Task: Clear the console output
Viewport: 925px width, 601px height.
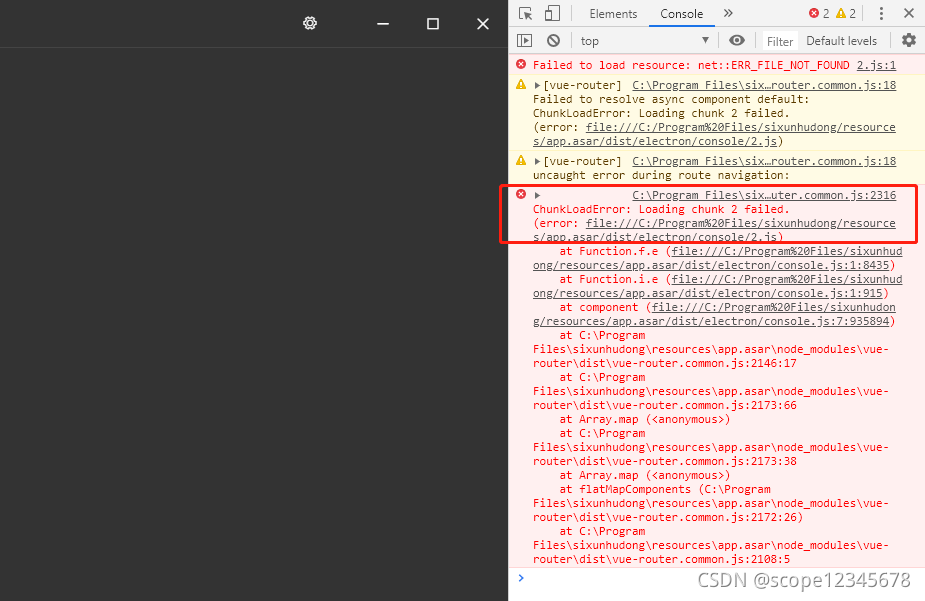Action: click(x=553, y=40)
